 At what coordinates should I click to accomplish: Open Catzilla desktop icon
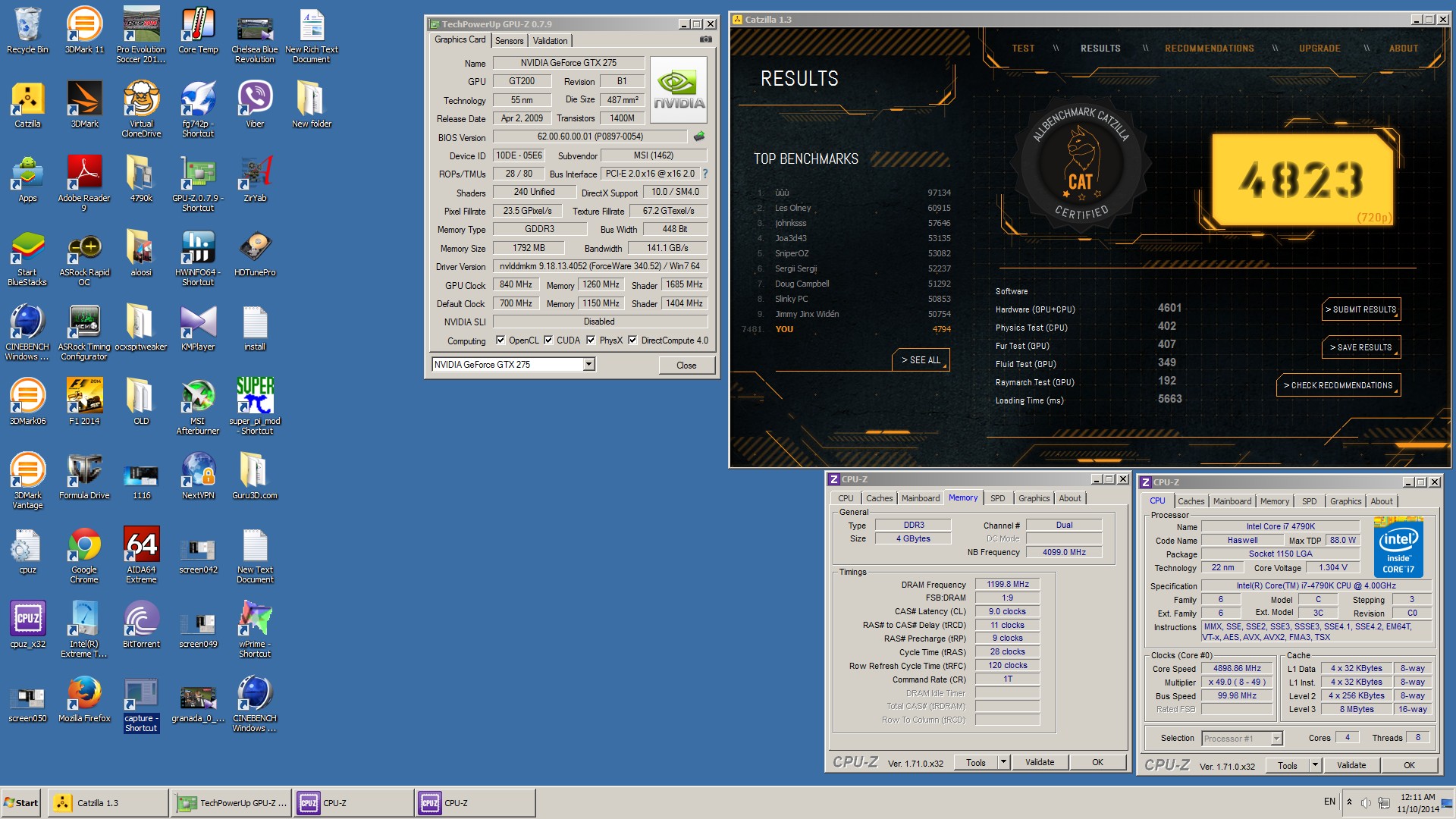[27, 105]
